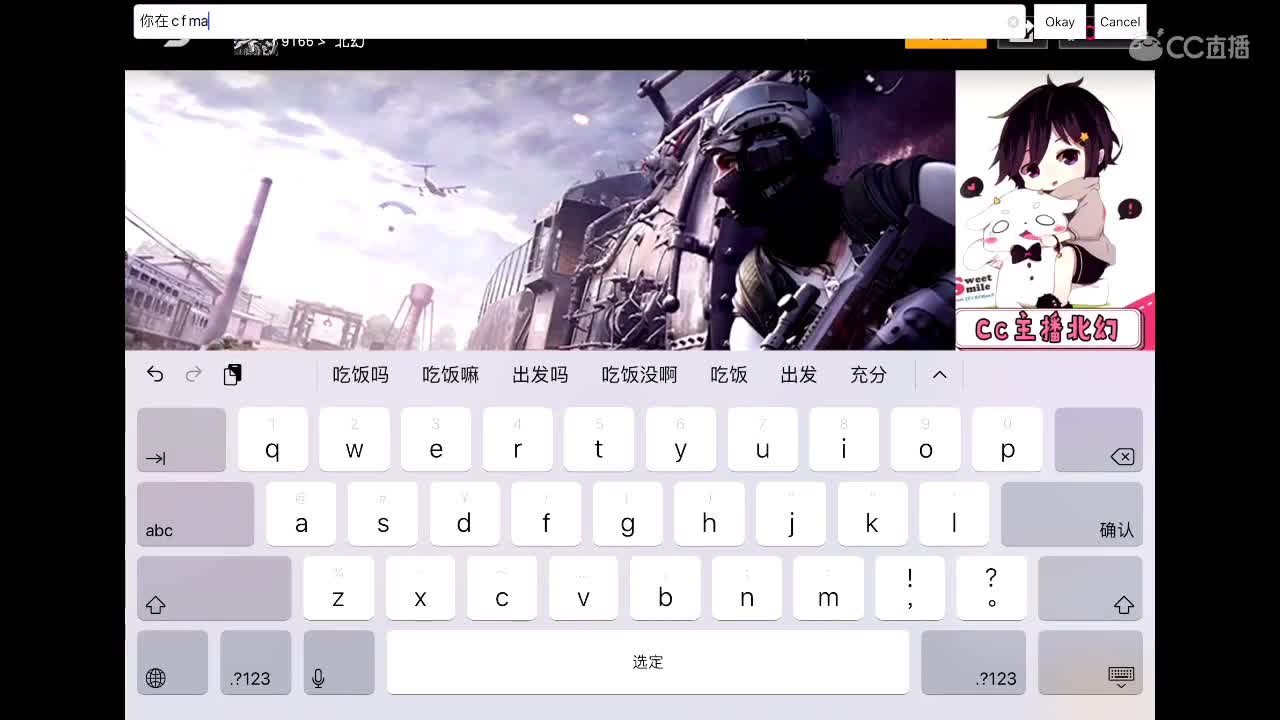Tap the h key
This screenshot has width=1280, height=720.
click(709, 514)
